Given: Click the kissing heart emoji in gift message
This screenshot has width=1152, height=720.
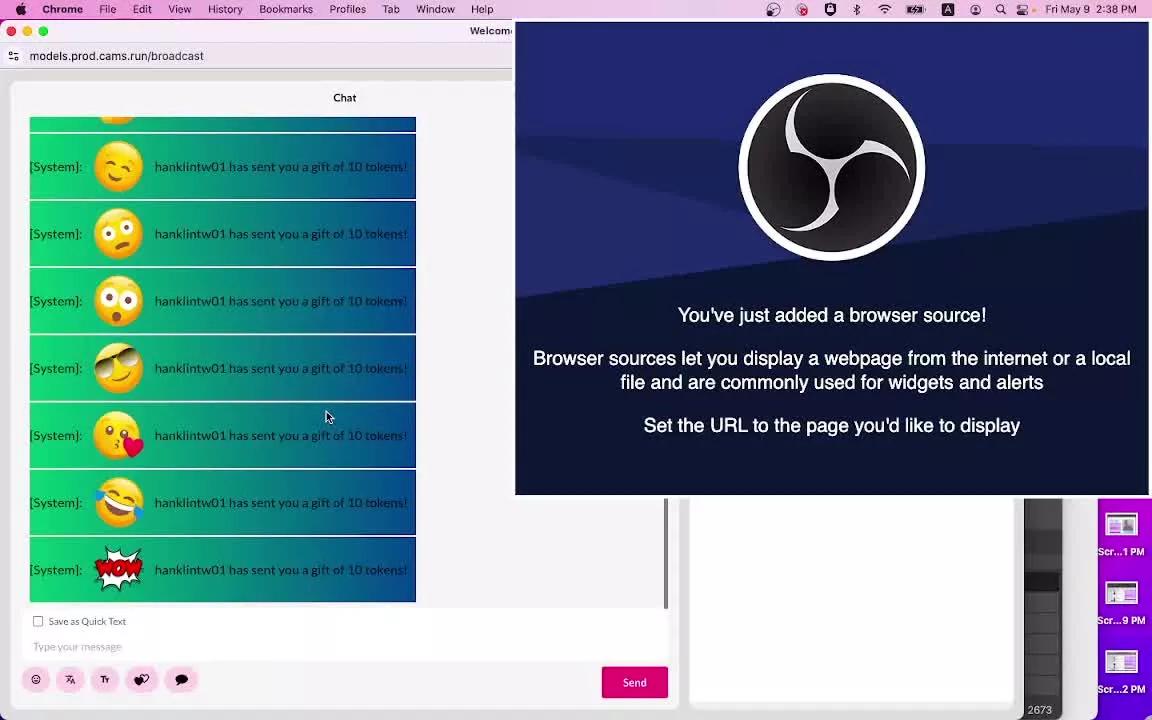Looking at the screenshot, I should (118, 436).
